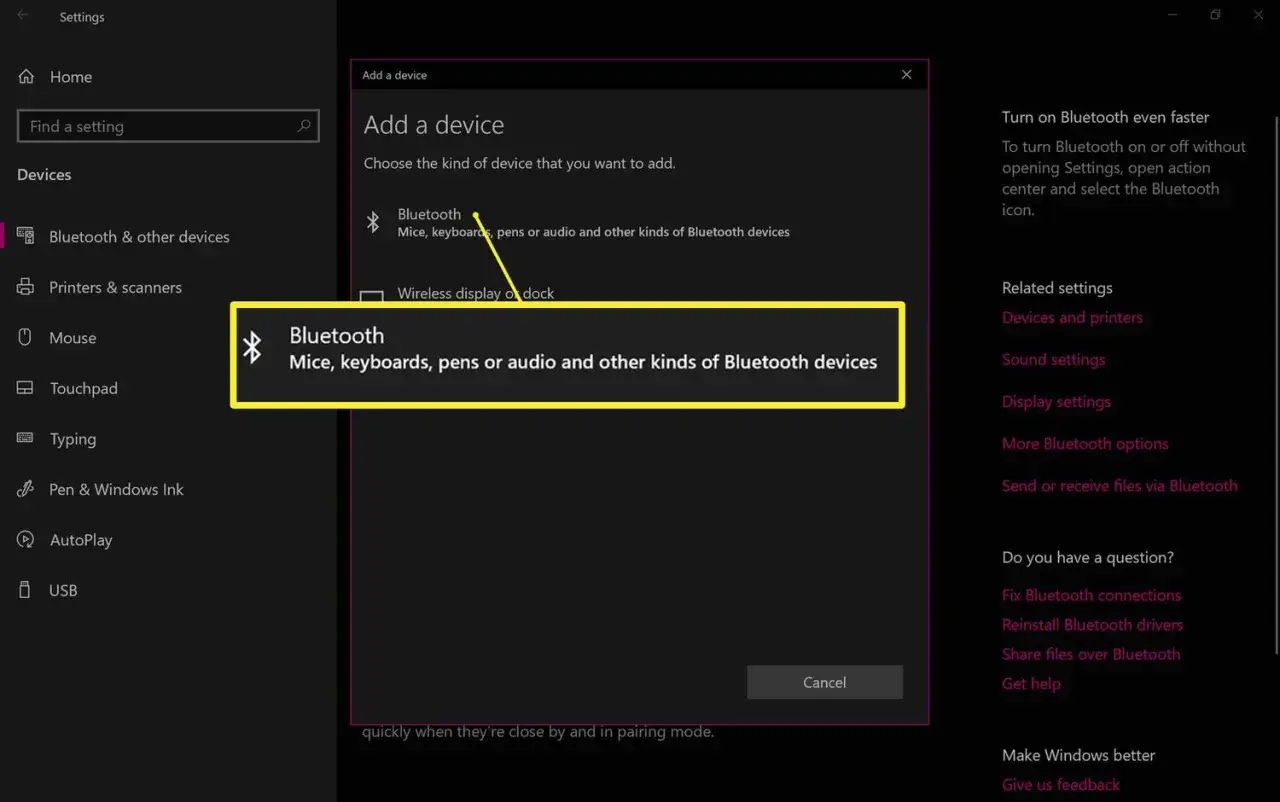Select Bluetooth & other devices label
Screen dimensions: 1280x802
(x=139, y=237)
